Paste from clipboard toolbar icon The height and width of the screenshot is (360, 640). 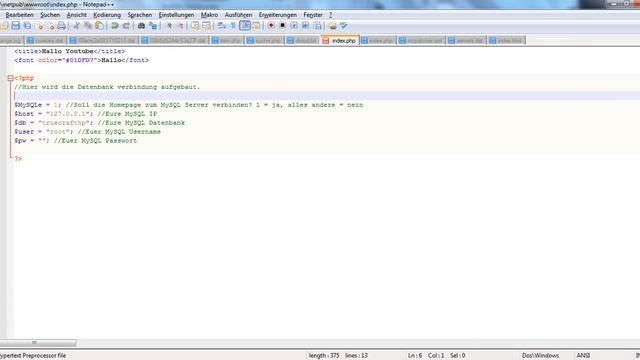[99, 26]
